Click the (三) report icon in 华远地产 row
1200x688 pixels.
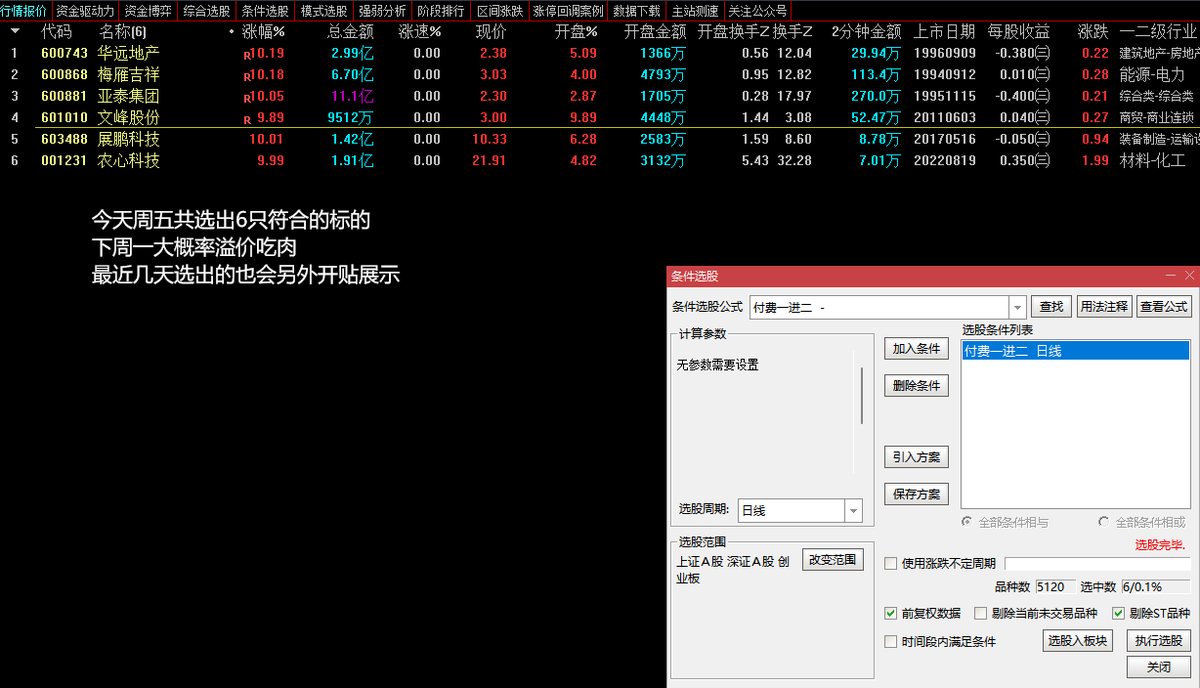point(1043,53)
